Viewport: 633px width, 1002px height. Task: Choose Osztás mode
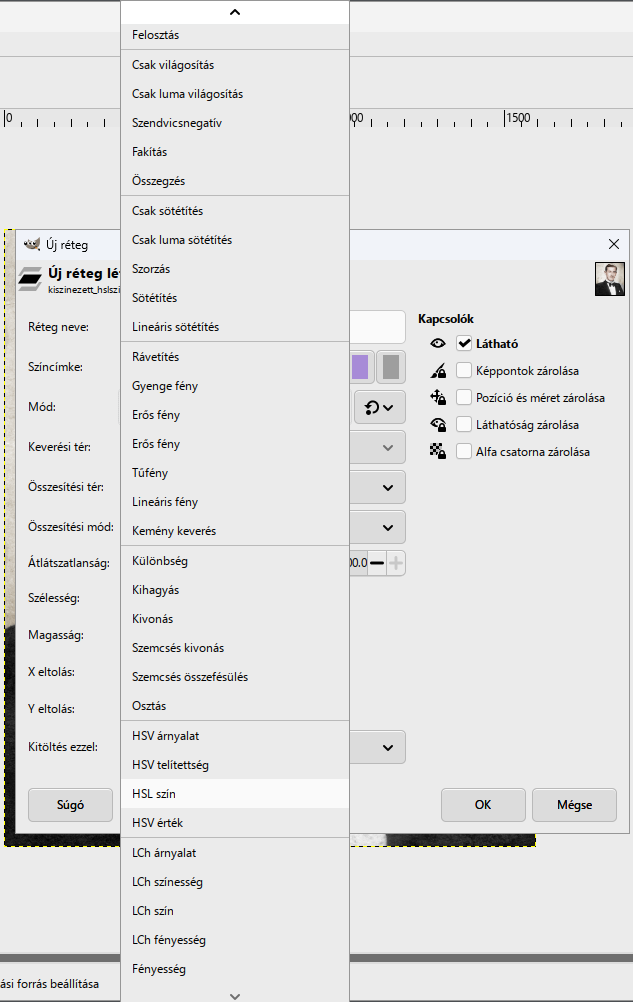235,706
